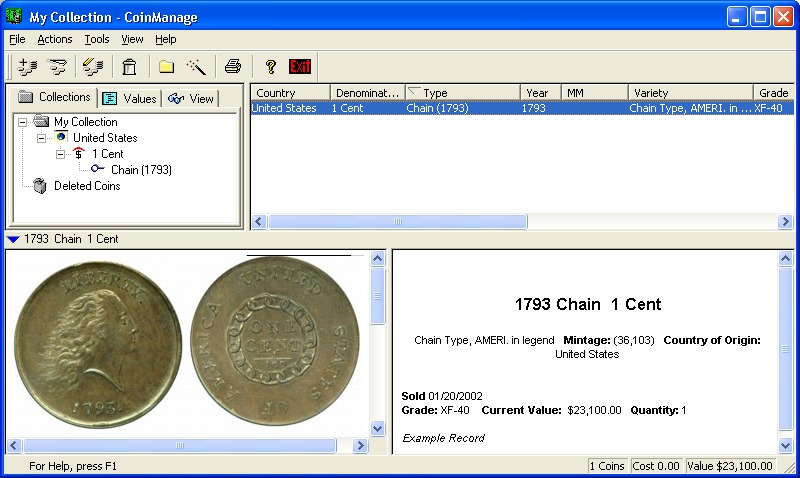The height and width of the screenshot is (478, 800).
Task: Click the details pane up scroll arrow
Action: [786, 258]
